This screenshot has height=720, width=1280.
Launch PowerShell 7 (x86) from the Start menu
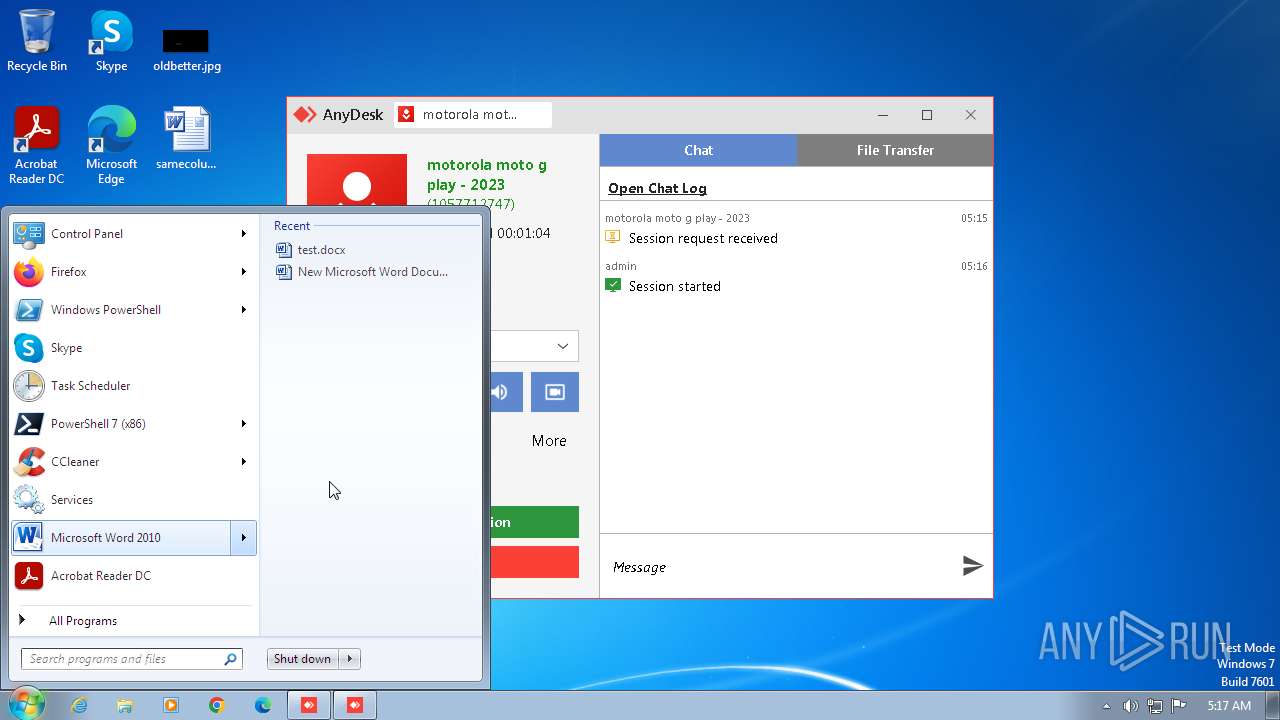[x=134, y=424]
